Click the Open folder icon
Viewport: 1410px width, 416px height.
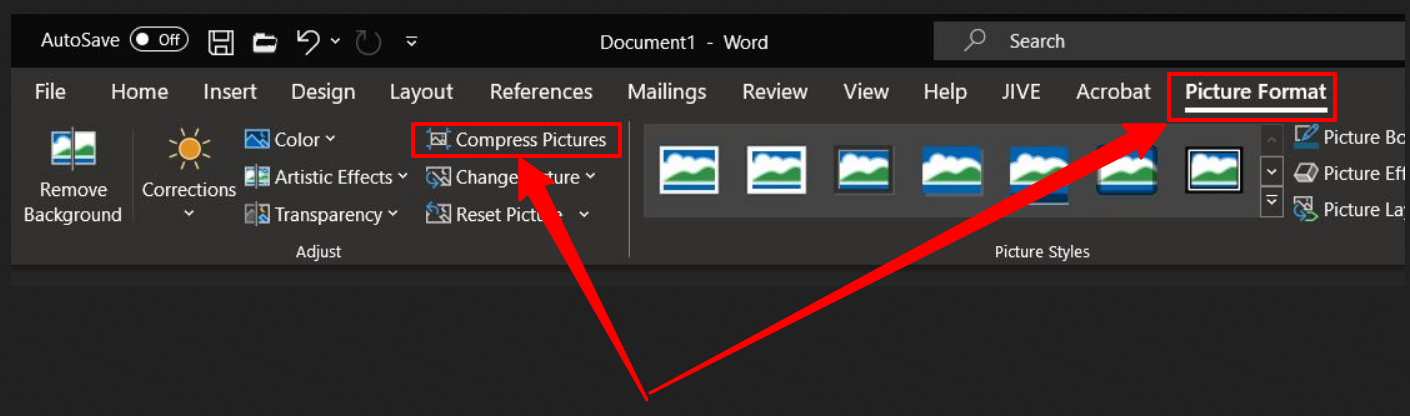[x=265, y=42]
